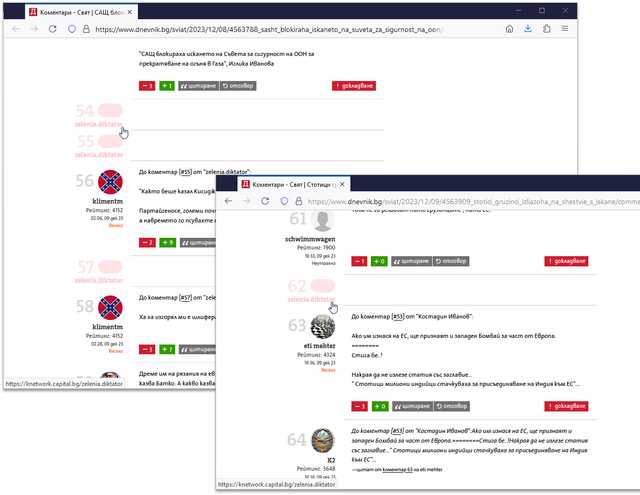Screen dimensions: 640x495
Task: Upvote comment 63 with +0
Action: tap(380, 406)
